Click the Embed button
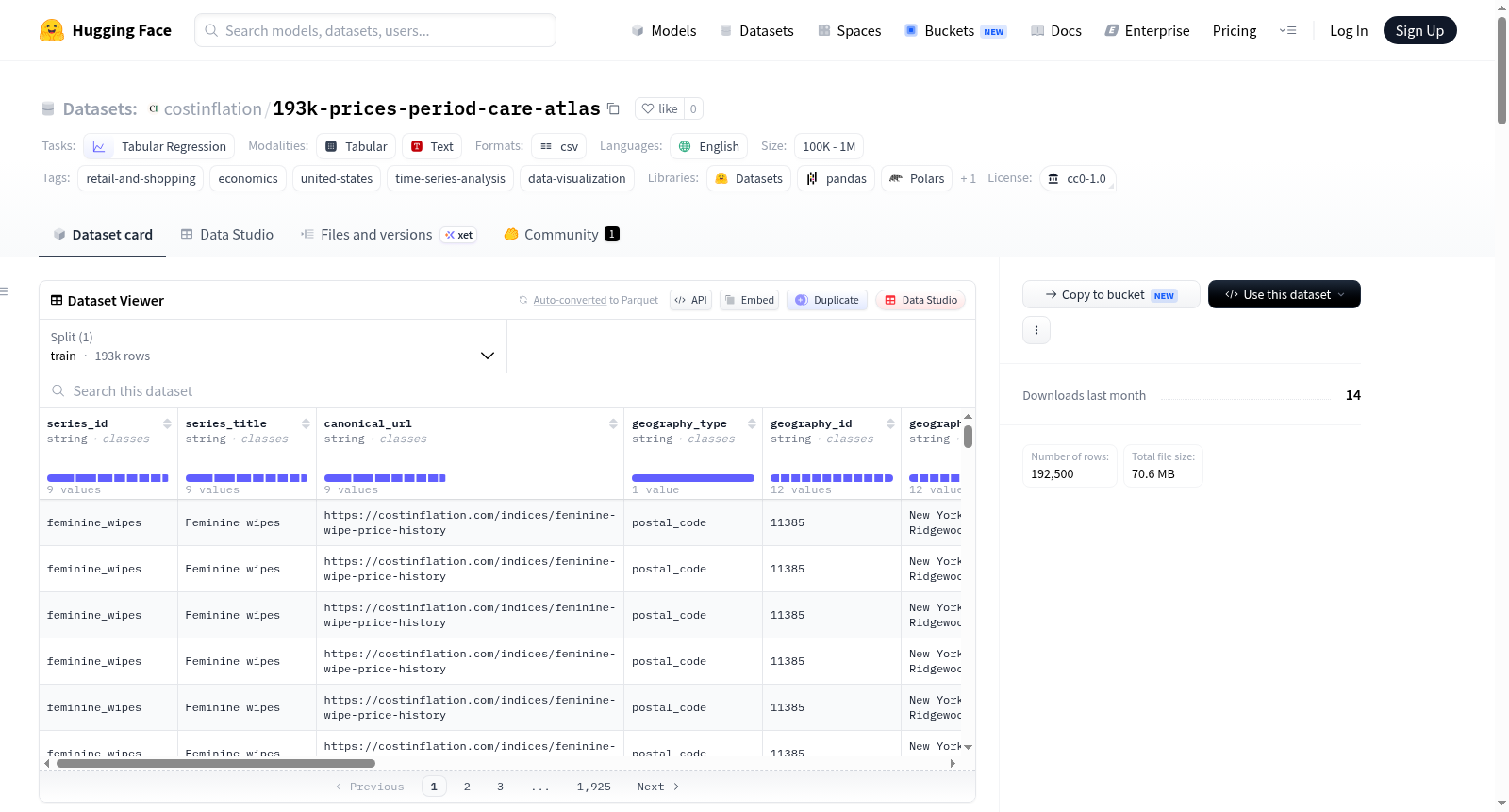The image size is (1509, 812). click(750, 300)
